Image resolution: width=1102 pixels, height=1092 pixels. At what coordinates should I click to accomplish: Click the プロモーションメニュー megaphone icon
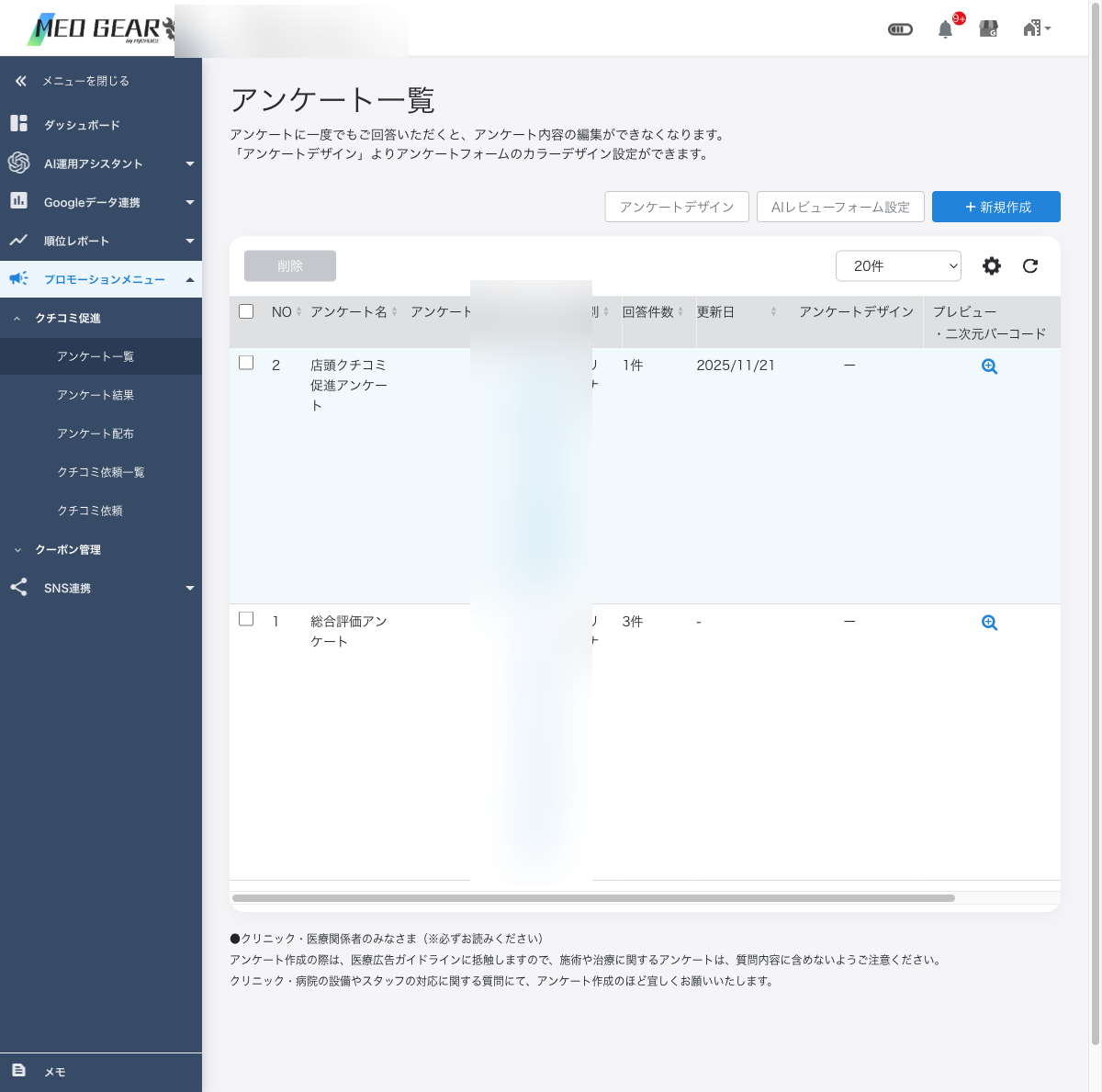(18, 278)
